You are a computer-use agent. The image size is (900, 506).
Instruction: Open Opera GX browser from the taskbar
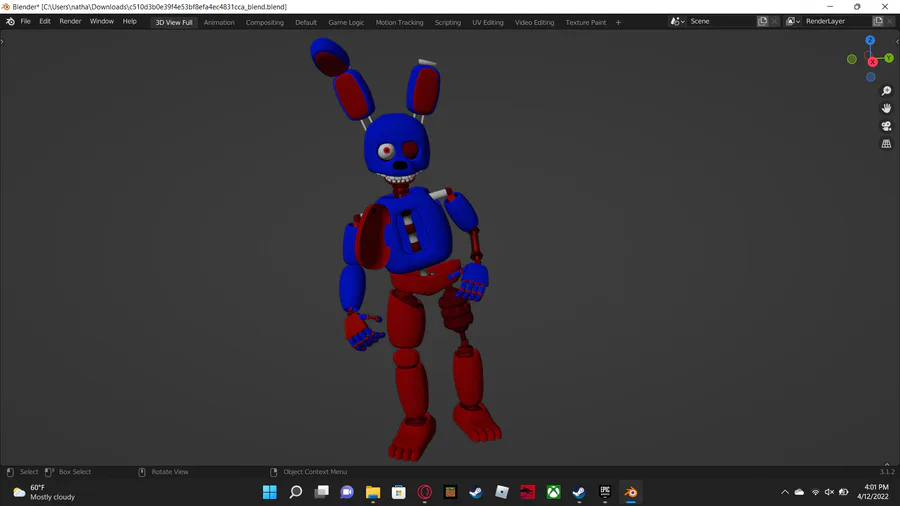point(425,492)
